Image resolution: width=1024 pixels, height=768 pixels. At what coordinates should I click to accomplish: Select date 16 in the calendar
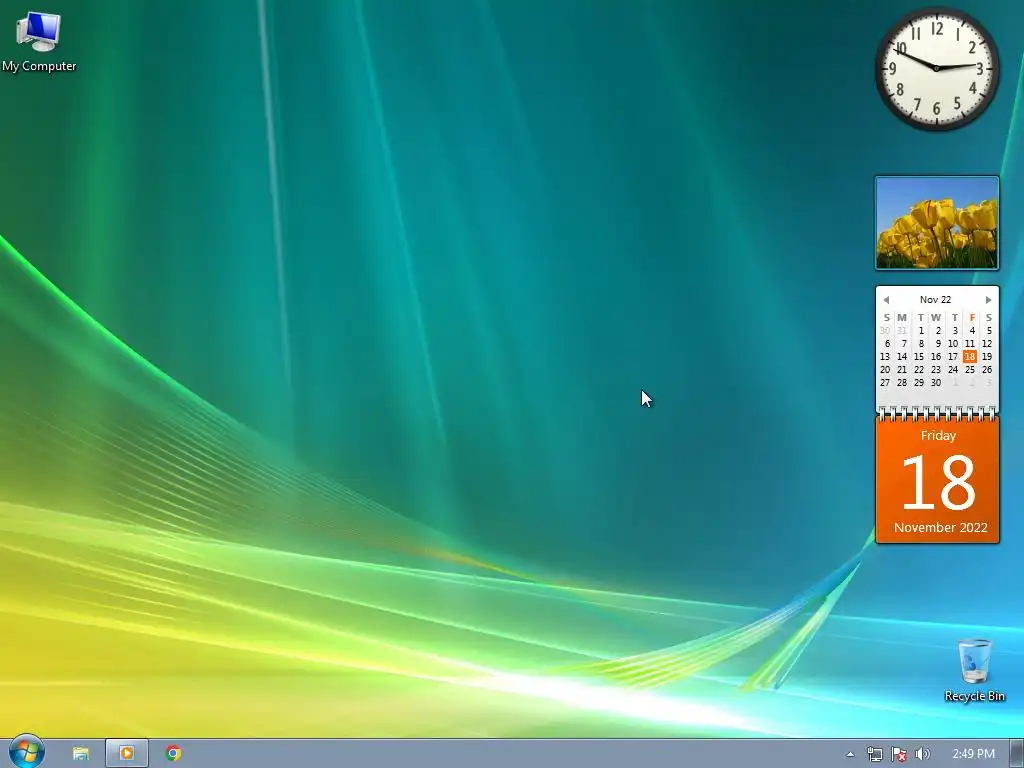coord(936,357)
